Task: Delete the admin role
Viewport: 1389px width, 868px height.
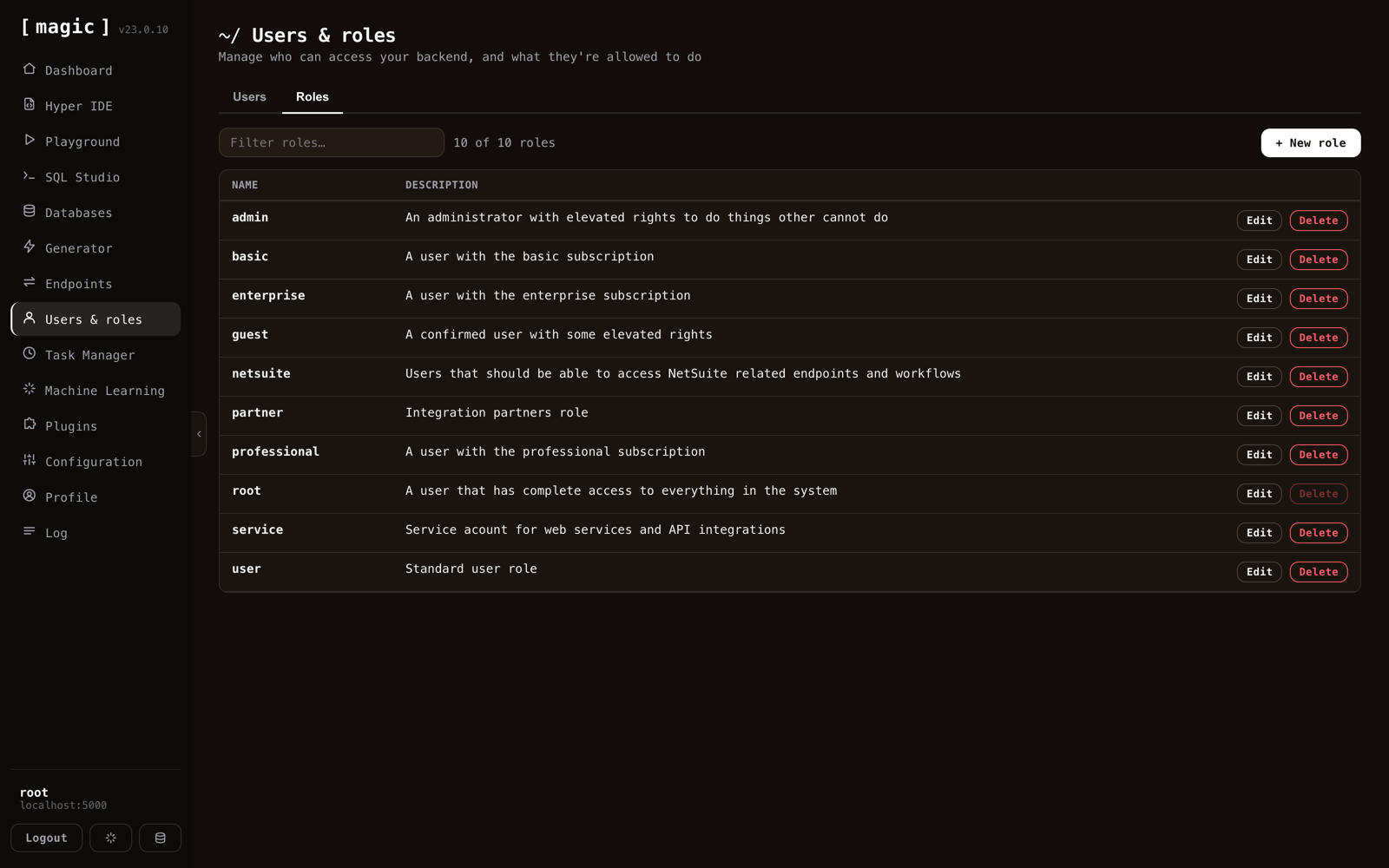Action: [x=1319, y=220]
